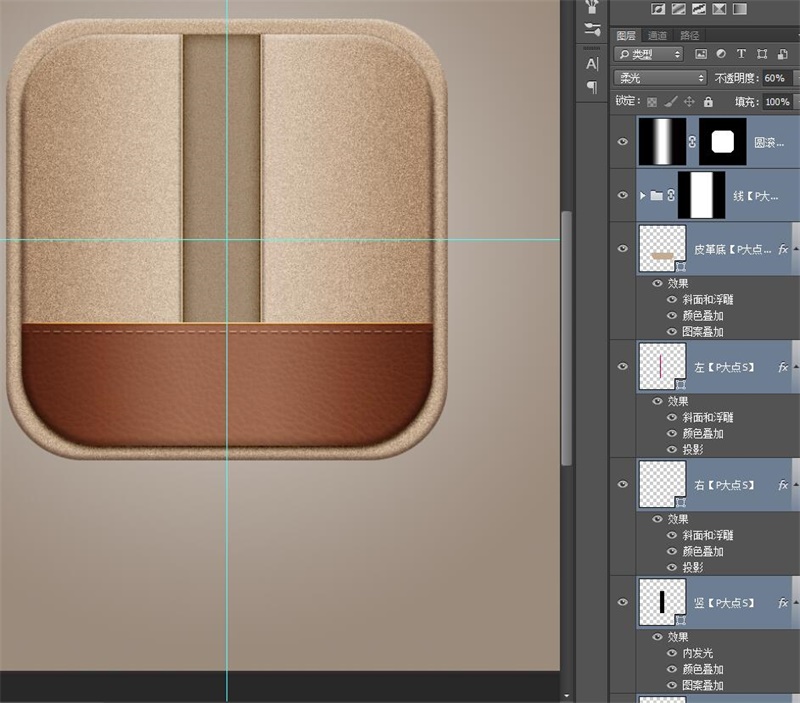The image size is (800, 703).
Task: Click the canvas vertical scrollbar thumb
Action: click(x=566, y=338)
